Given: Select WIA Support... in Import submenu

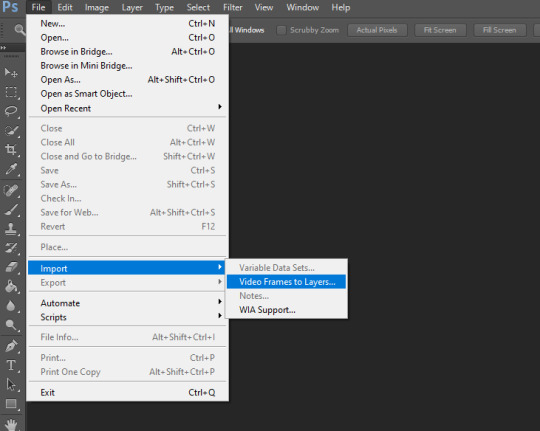Looking at the screenshot, I should 287,310.
